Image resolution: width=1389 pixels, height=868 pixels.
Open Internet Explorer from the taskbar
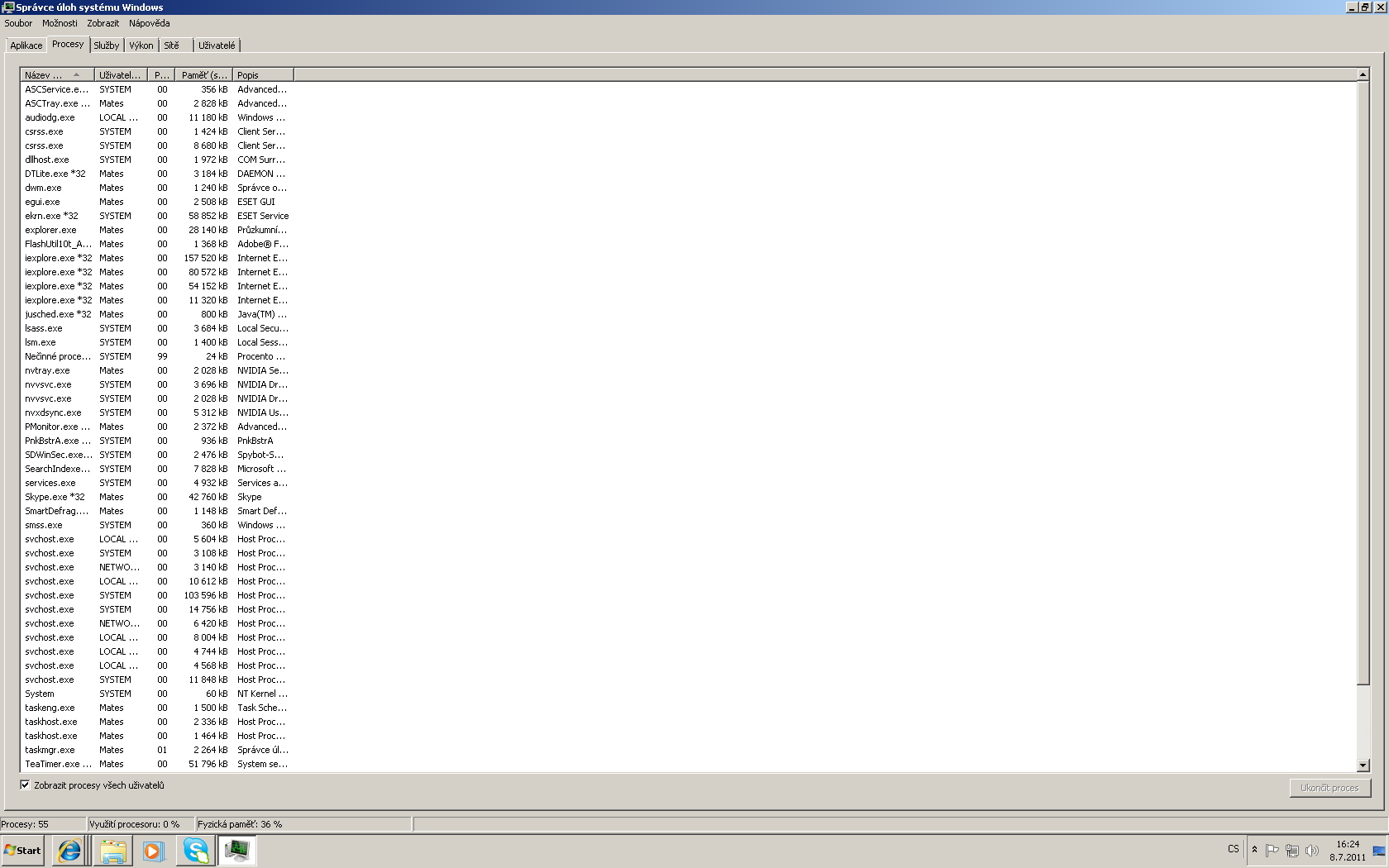tap(69, 850)
